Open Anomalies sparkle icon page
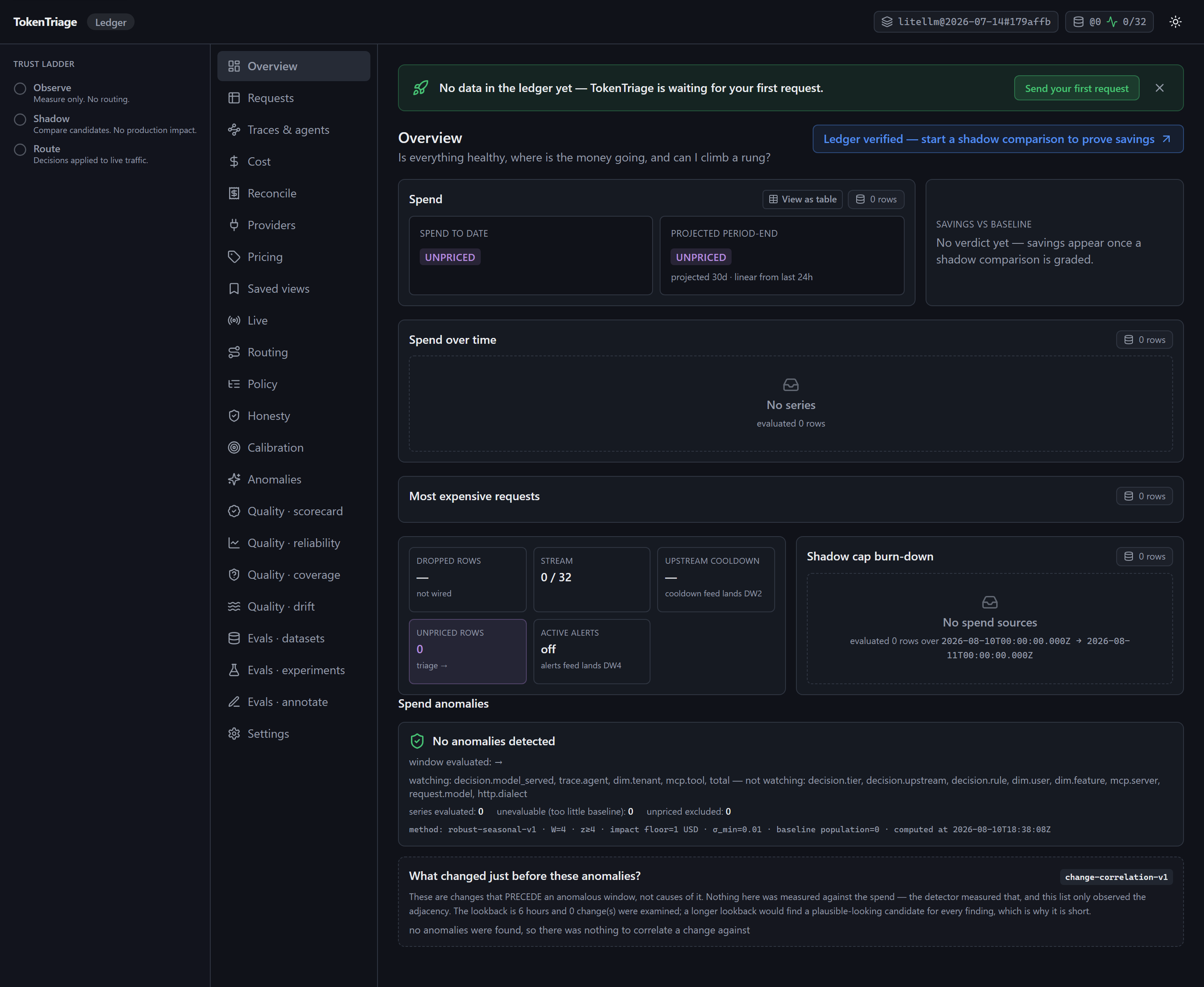Image resolution: width=1204 pixels, height=987 pixels. pos(234,479)
